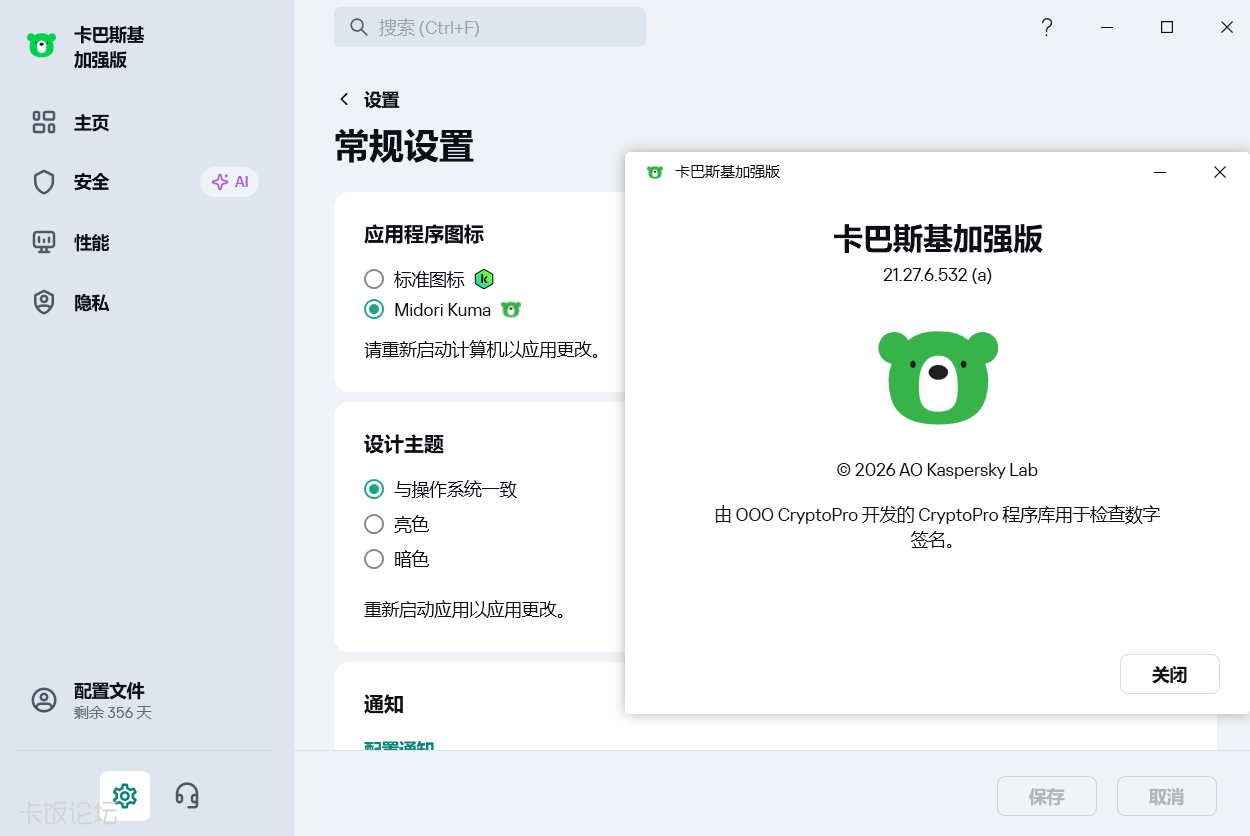
Task: Go back using the chevron beside 设置
Action: (344, 99)
